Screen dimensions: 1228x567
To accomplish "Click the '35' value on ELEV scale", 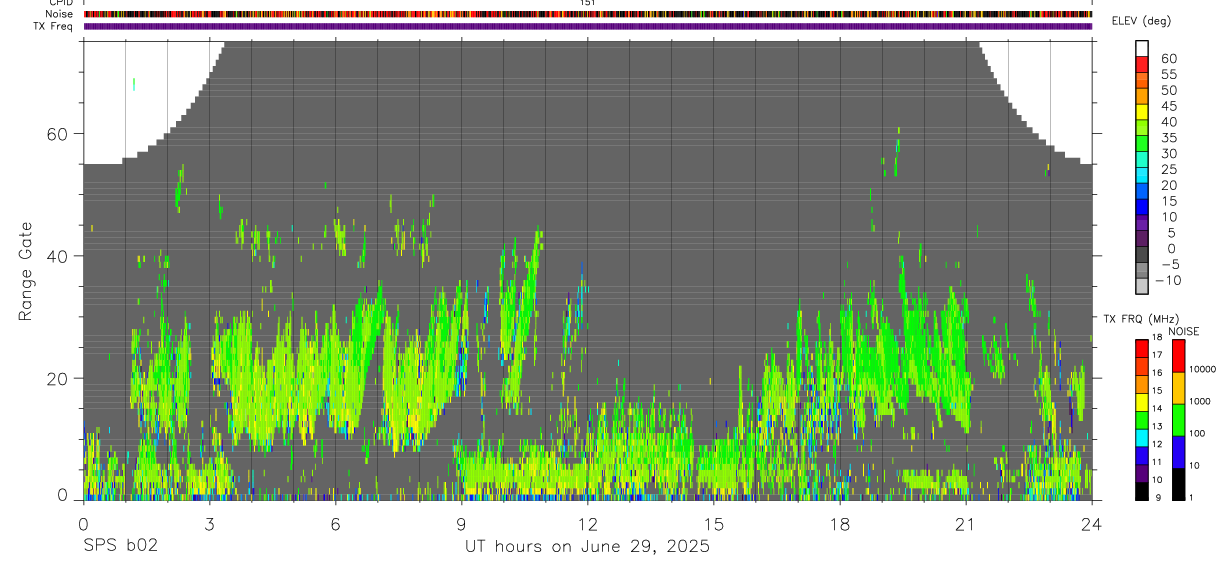I will click(x=1168, y=138).
